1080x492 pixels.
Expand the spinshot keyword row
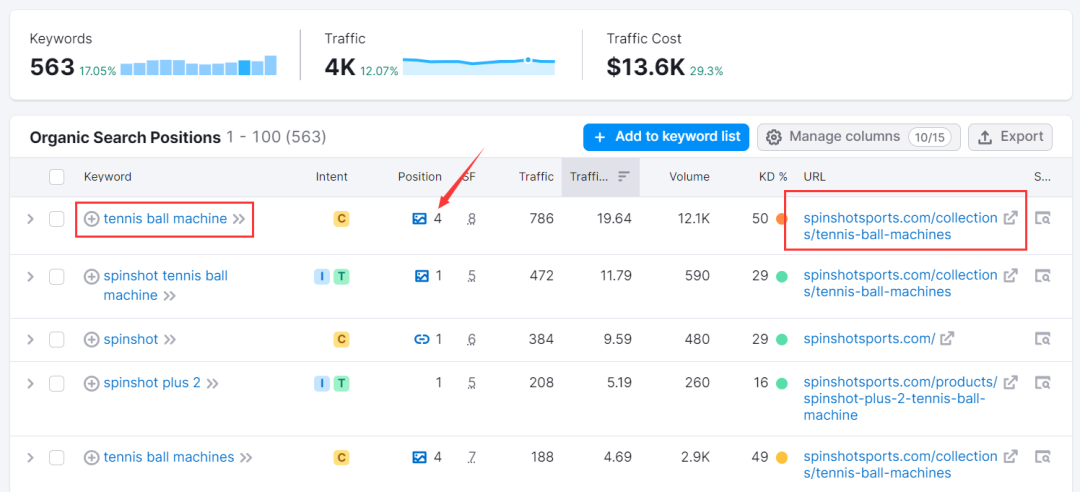(x=30, y=340)
